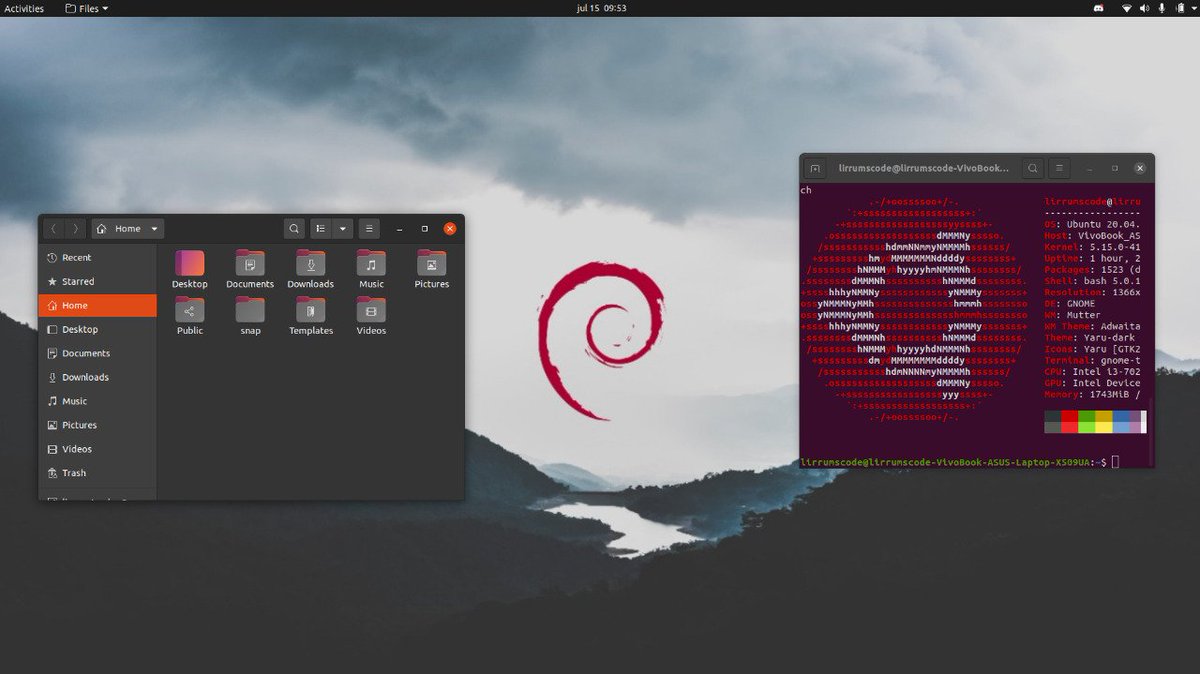Image resolution: width=1200 pixels, height=674 pixels.
Task: Go back in Files window
Action: tap(54, 229)
